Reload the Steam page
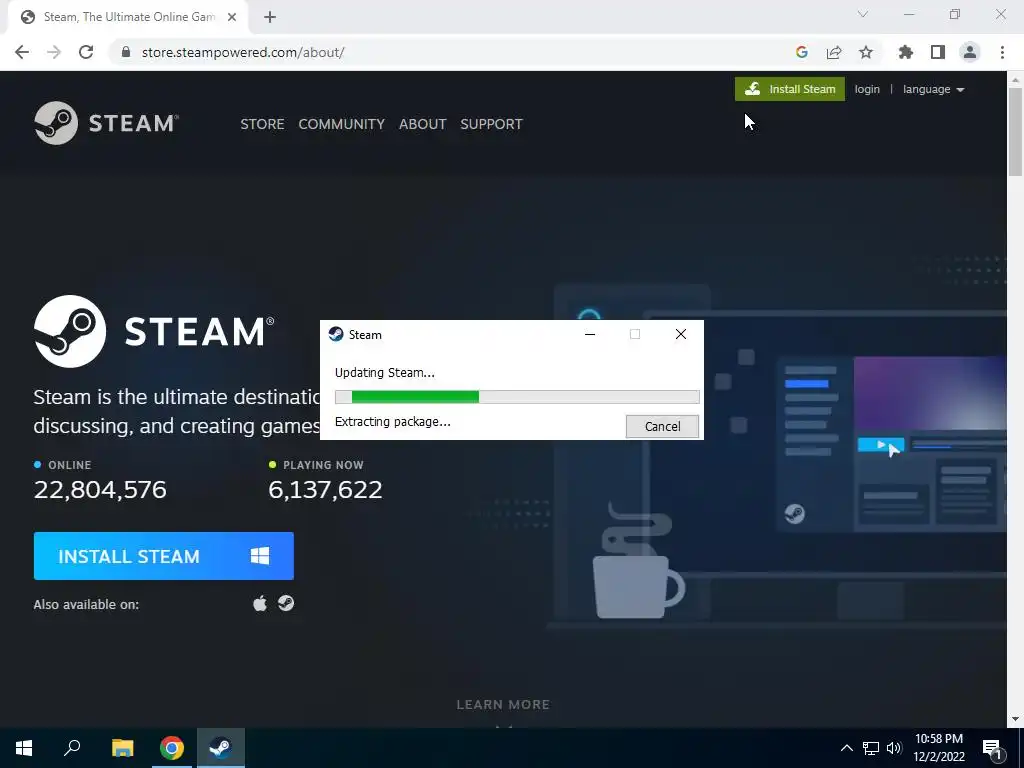The width and height of the screenshot is (1024, 768). [x=86, y=52]
